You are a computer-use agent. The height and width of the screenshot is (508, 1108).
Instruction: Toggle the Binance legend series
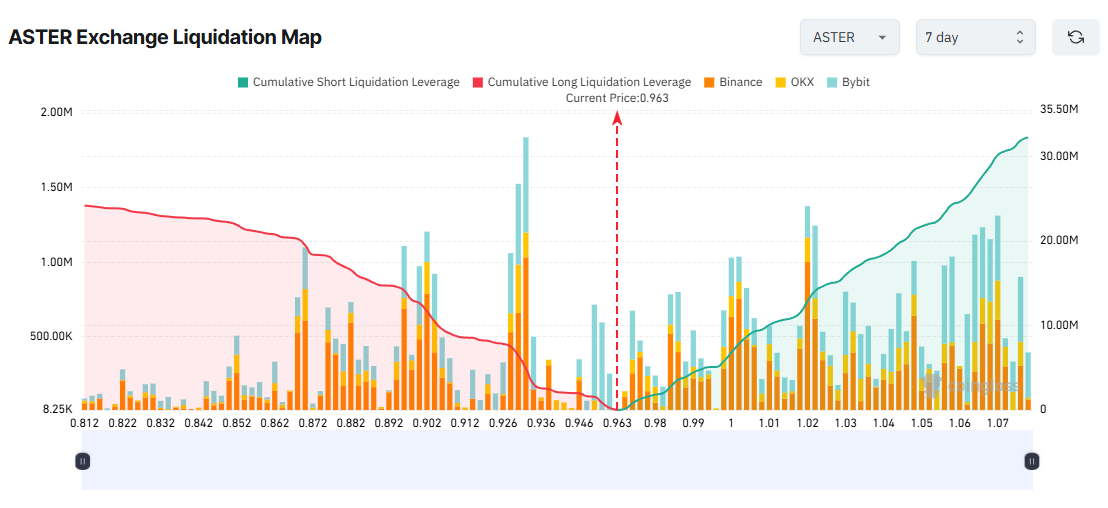coord(740,82)
